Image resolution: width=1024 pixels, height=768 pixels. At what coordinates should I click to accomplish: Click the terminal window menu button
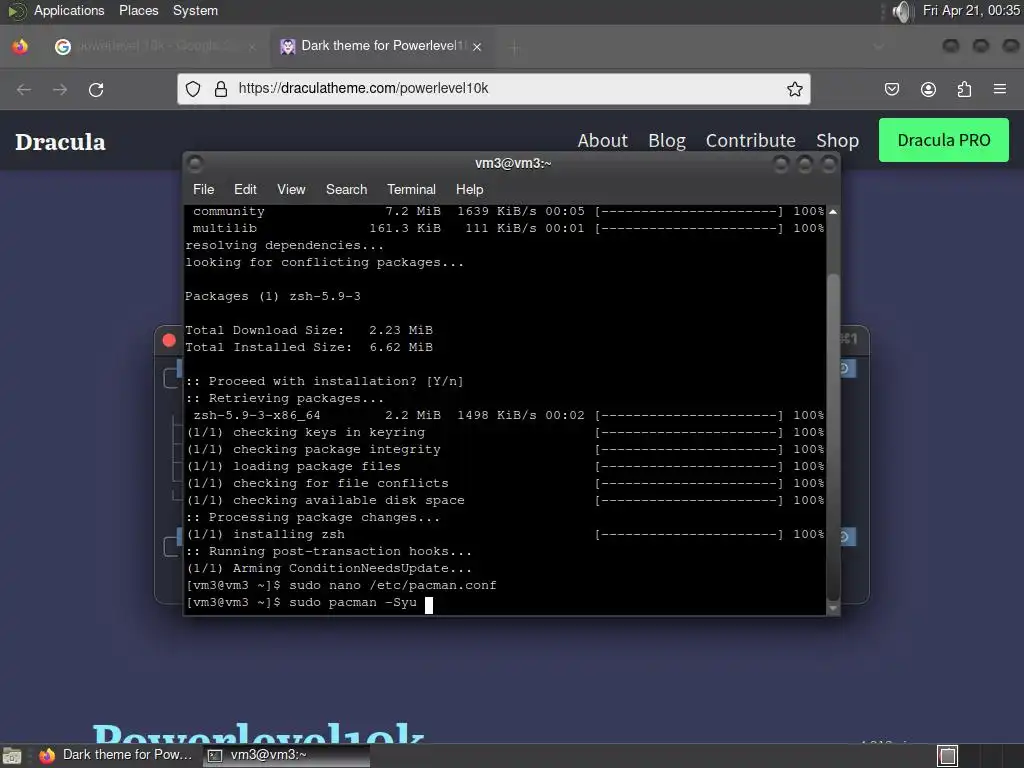[195, 163]
